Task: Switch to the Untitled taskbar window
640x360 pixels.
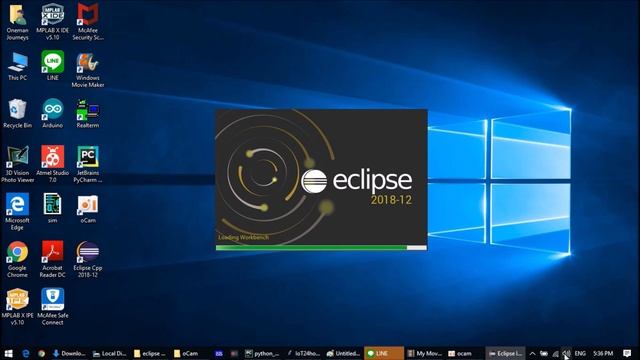Action: (x=343, y=353)
